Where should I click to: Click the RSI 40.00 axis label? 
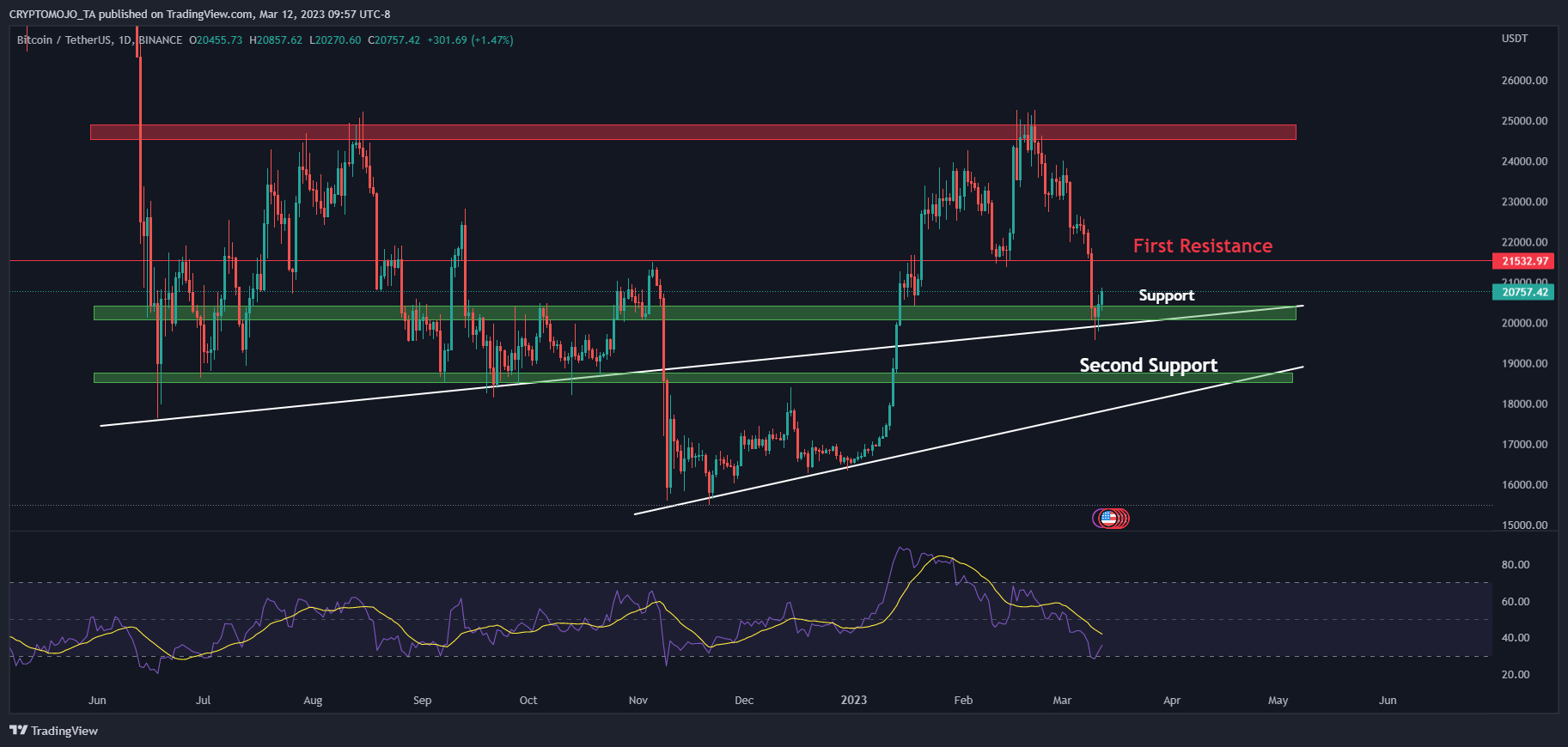1516,638
